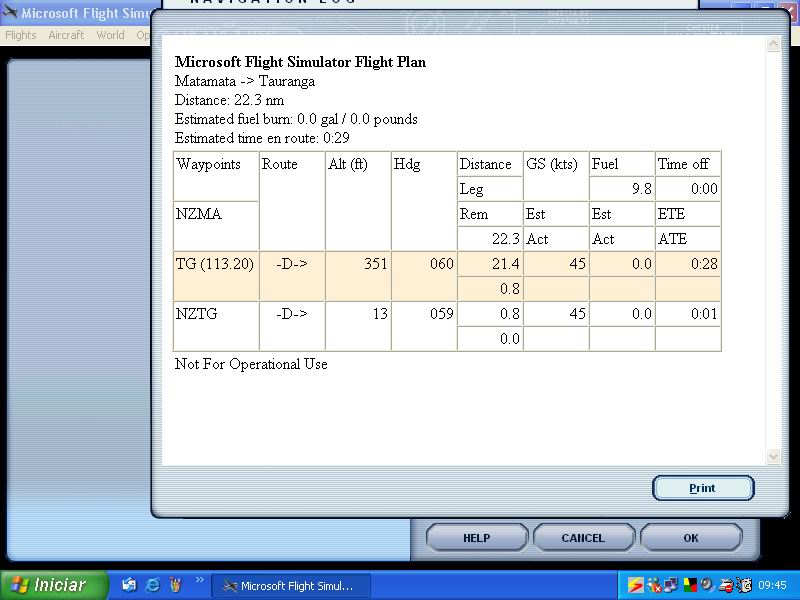Viewport: 800px width, 600px height.
Task: Open the Flights menu
Action: (21, 35)
